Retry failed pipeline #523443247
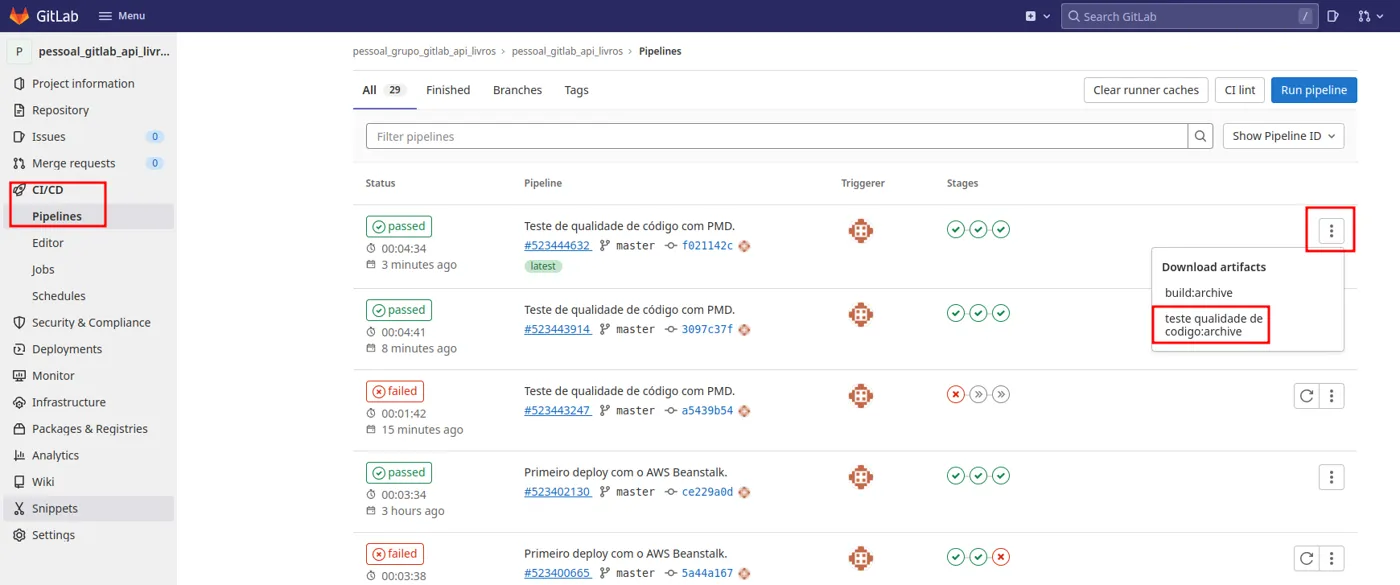This screenshot has height=585, width=1400. (1306, 396)
